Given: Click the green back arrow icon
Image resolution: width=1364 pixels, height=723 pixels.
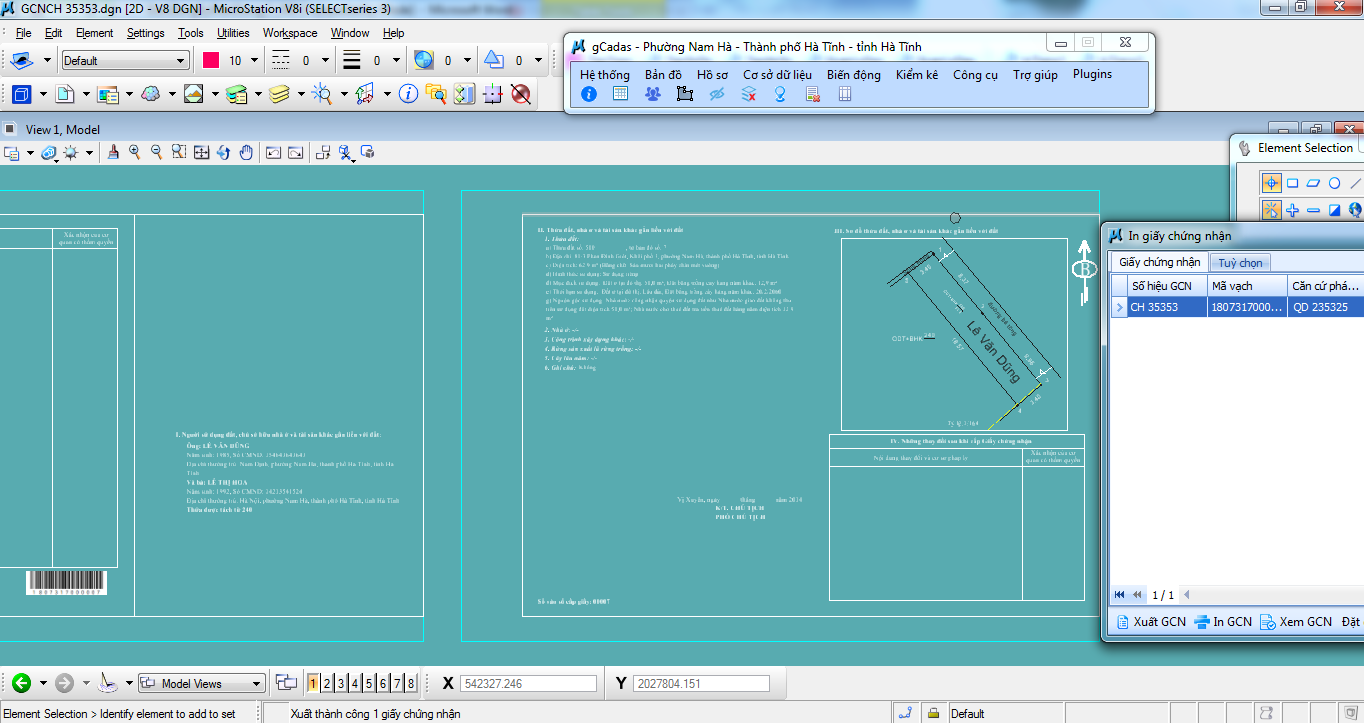Looking at the screenshot, I should point(21,683).
